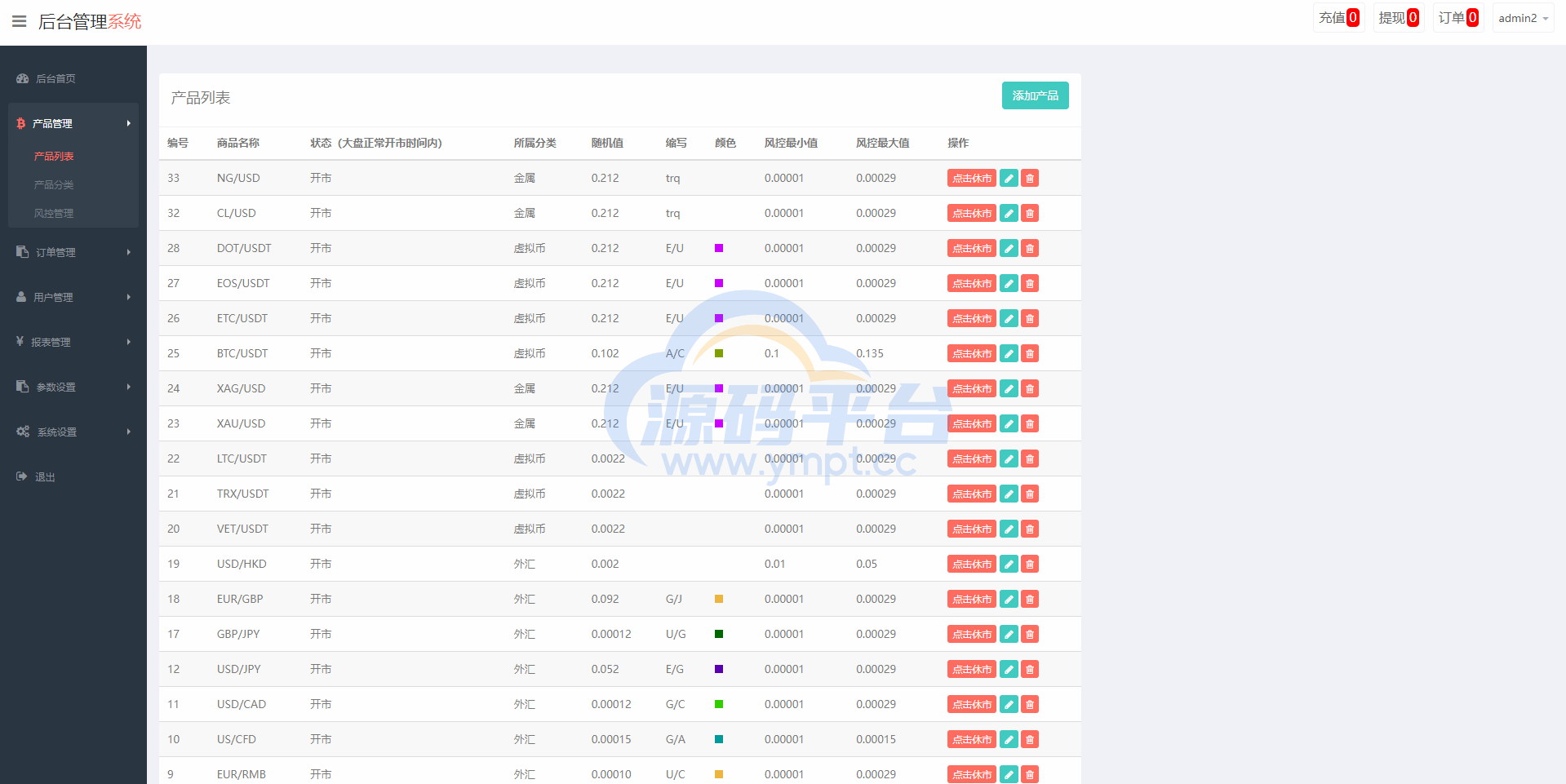Click the olive color swatch in BTC/USDT row
The height and width of the screenshot is (784, 1566).
pos(719,353)
